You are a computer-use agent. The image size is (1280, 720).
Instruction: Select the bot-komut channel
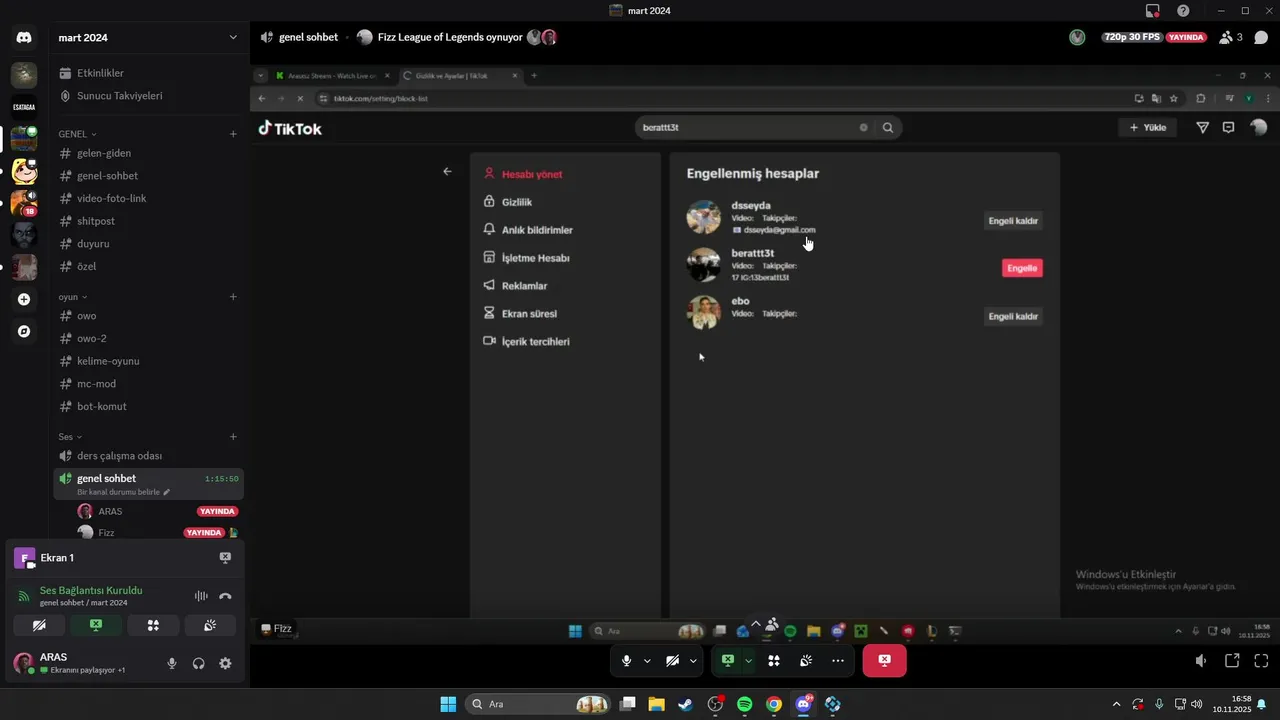pos(148,407)
